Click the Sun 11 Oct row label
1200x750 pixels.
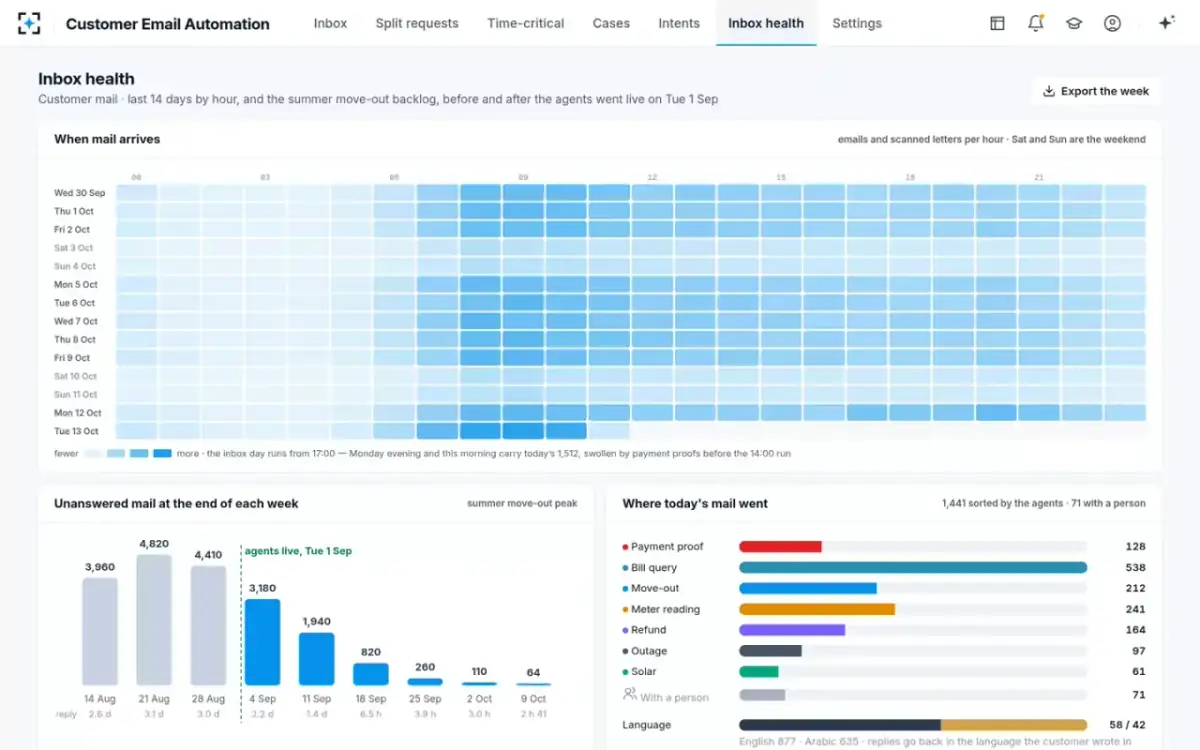[76, 395]
